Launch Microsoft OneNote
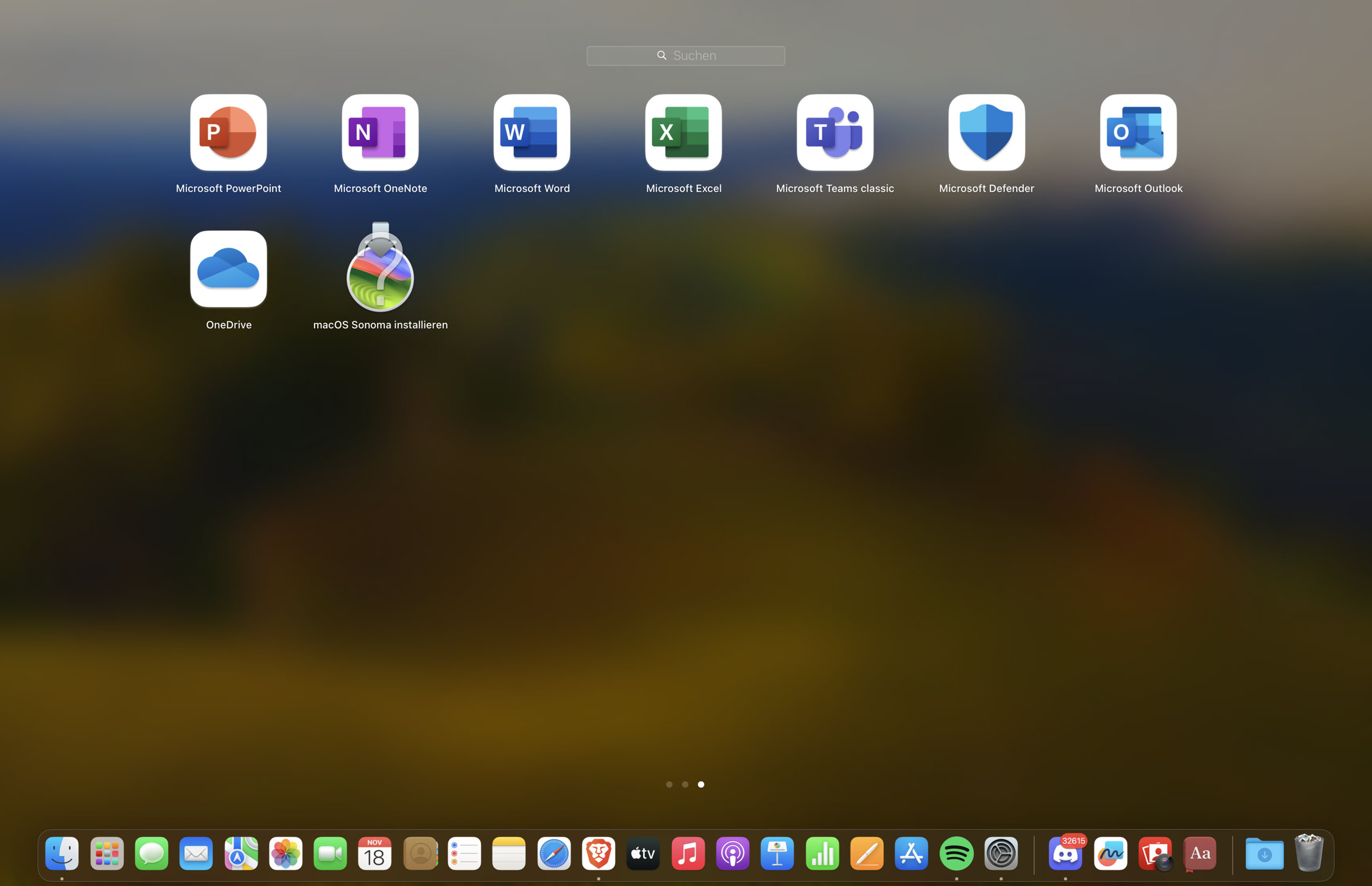This screenshot has width=1372, height=886. click(380, 132)
